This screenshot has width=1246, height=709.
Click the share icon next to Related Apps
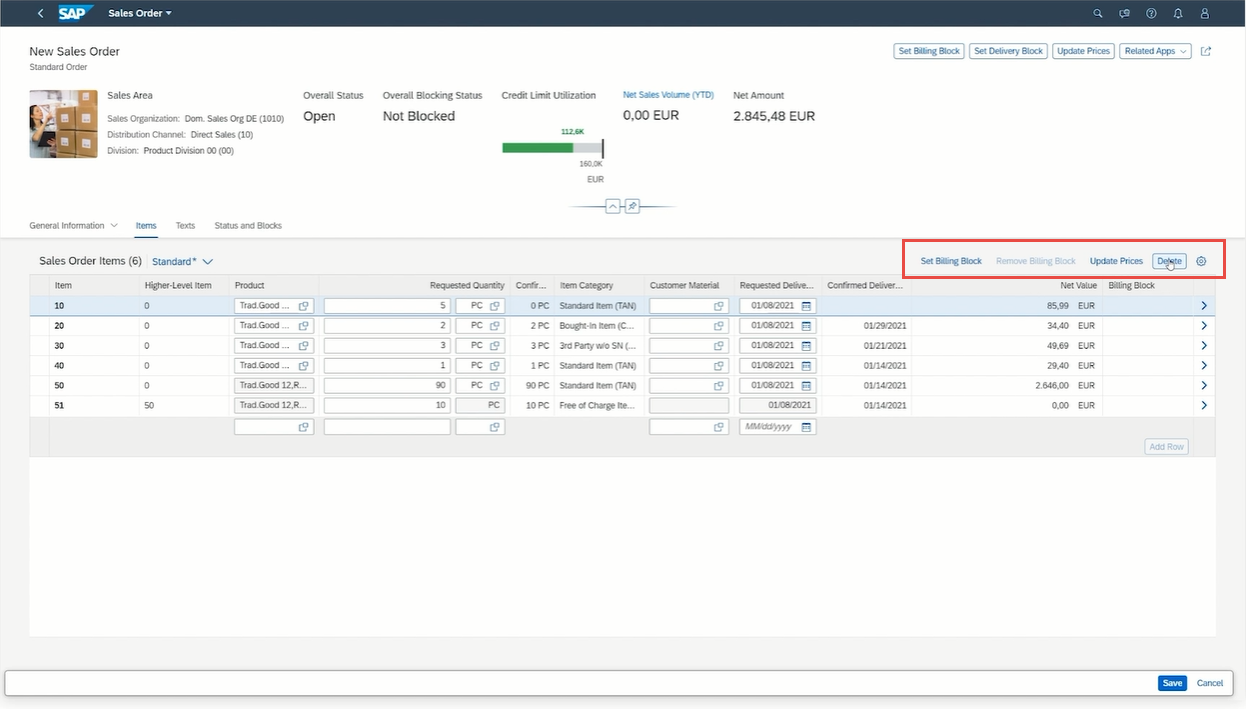1206,50
